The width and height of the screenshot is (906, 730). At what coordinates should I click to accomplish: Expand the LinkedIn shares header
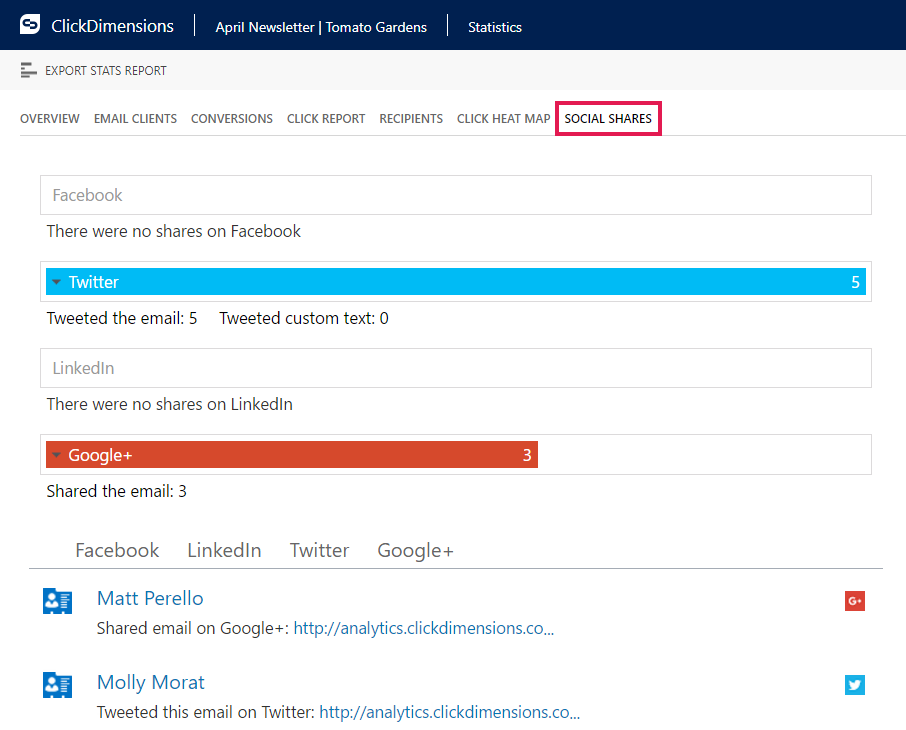tap(456, 368)
